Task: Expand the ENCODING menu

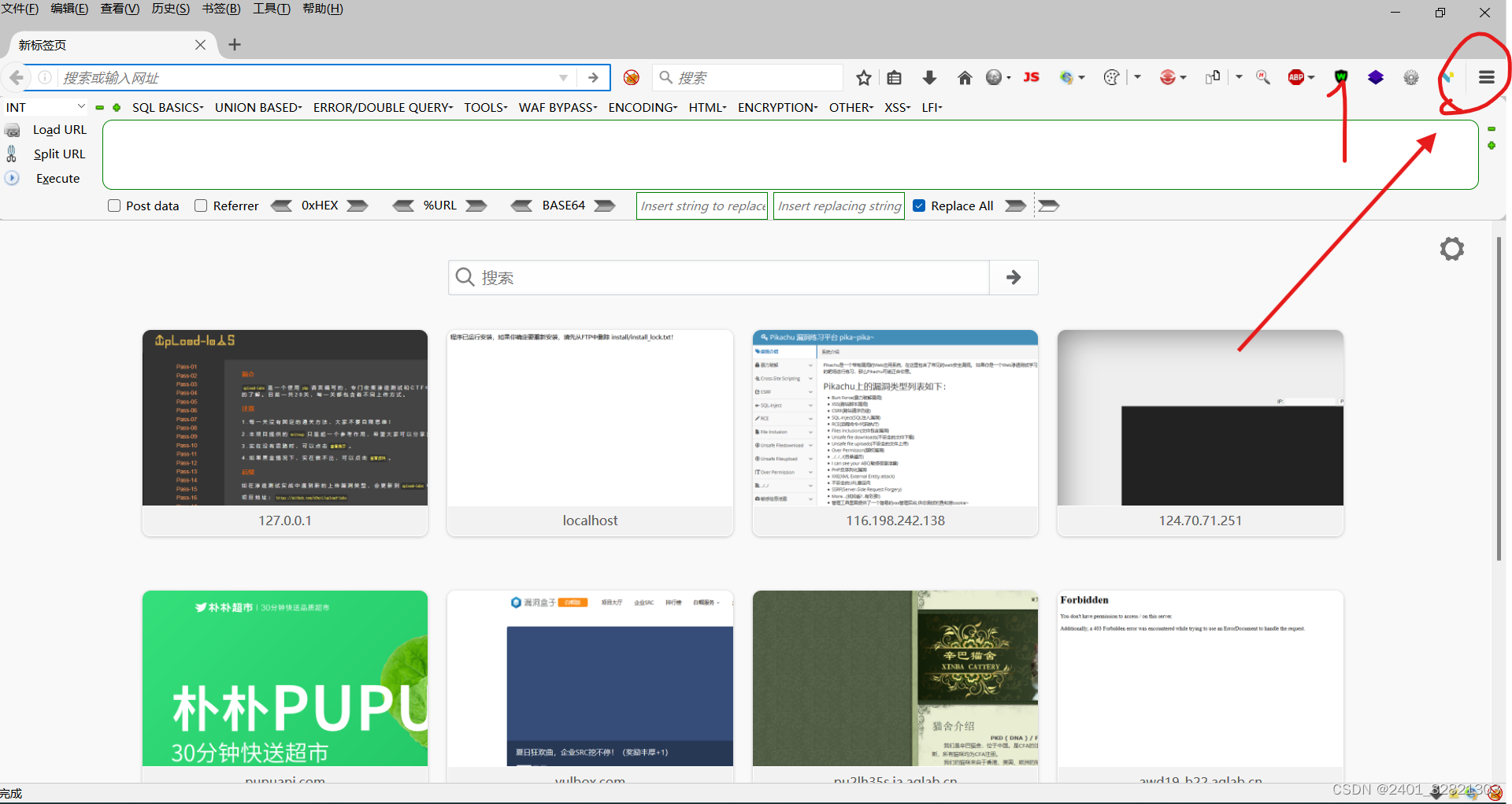Action: (643, 107)
